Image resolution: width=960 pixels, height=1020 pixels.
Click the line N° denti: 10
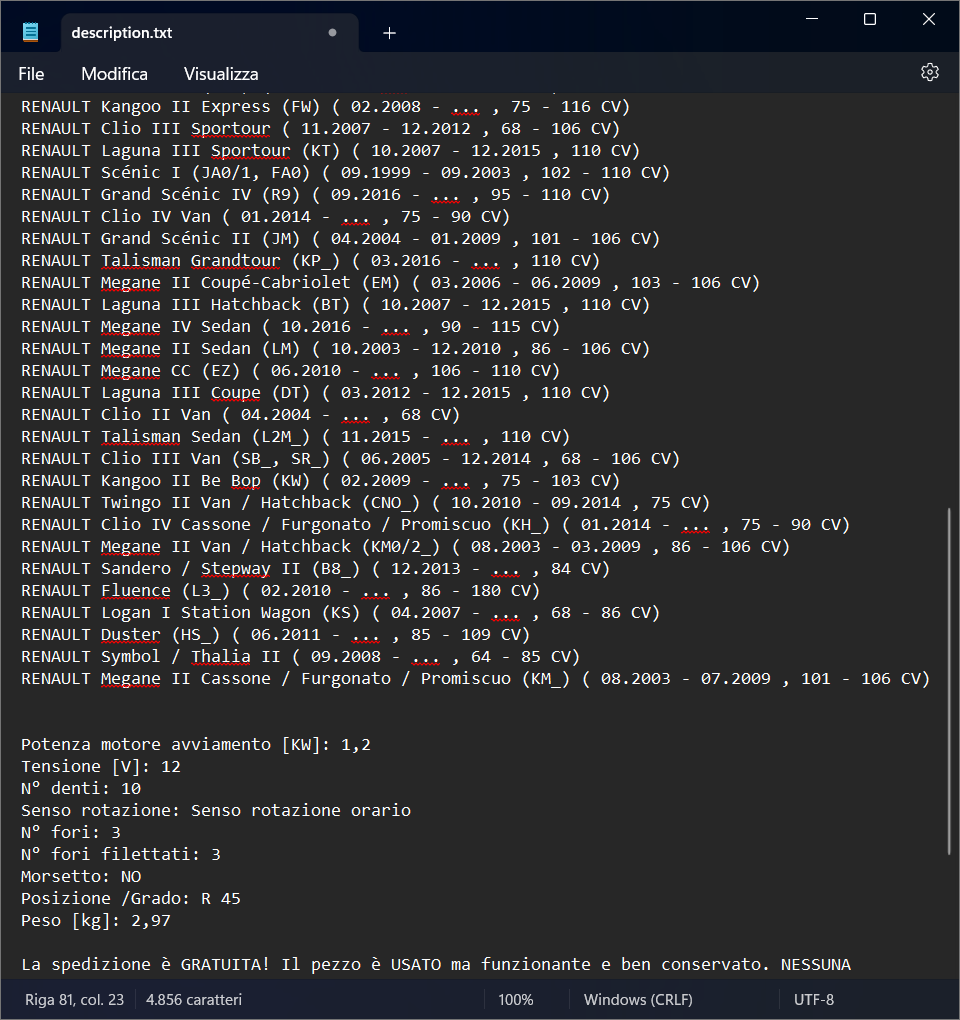click(x=81, y=789)
